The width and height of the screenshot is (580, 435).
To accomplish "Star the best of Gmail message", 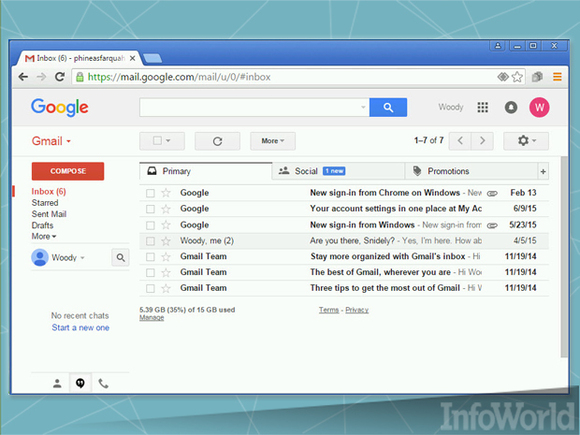I will point(166,272).
